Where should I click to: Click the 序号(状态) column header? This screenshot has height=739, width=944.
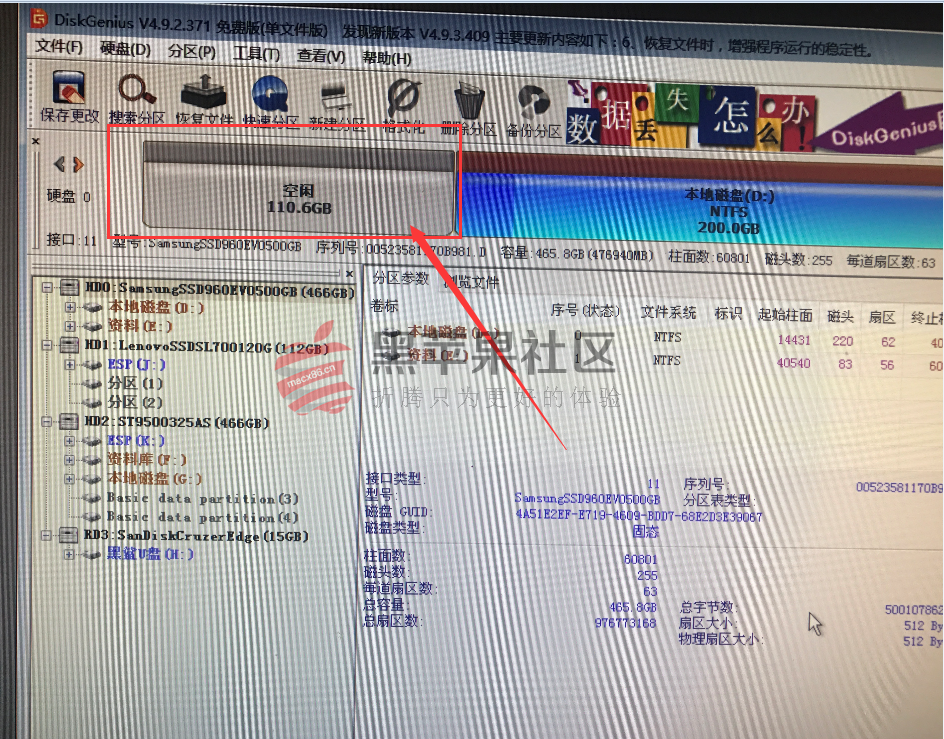click(585, 311)
